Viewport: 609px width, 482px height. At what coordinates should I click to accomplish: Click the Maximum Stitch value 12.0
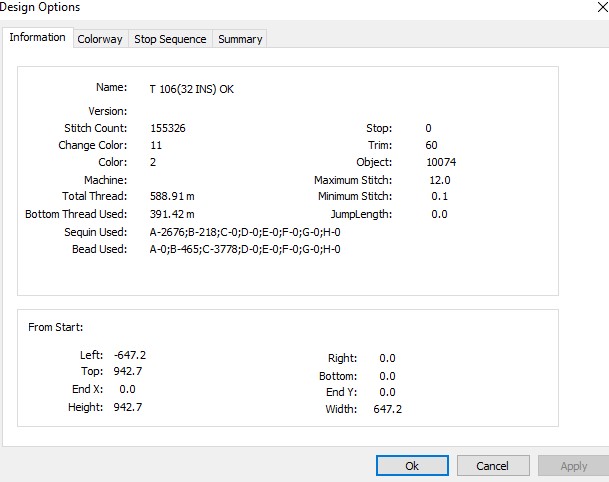coord(440,180)
